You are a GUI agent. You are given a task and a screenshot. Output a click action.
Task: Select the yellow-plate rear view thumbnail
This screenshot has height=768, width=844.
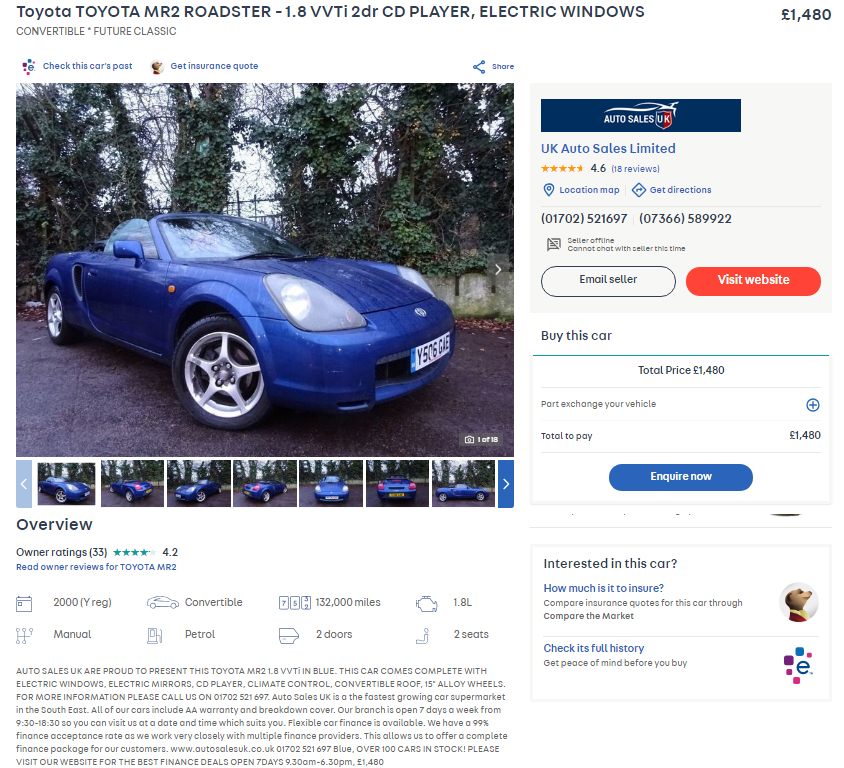point(397,483)
